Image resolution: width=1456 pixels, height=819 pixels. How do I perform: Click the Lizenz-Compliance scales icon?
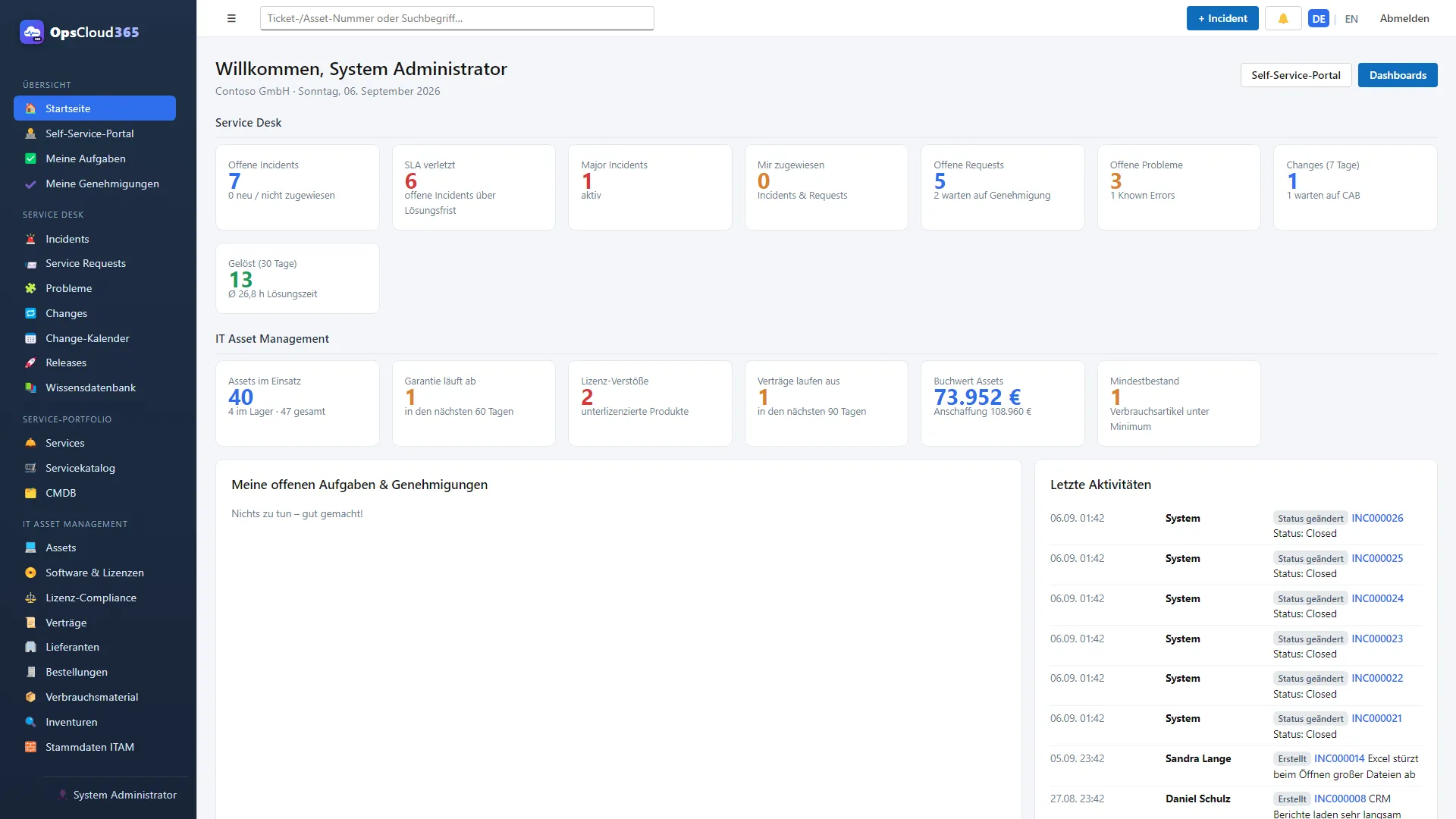tap(30, 598)
